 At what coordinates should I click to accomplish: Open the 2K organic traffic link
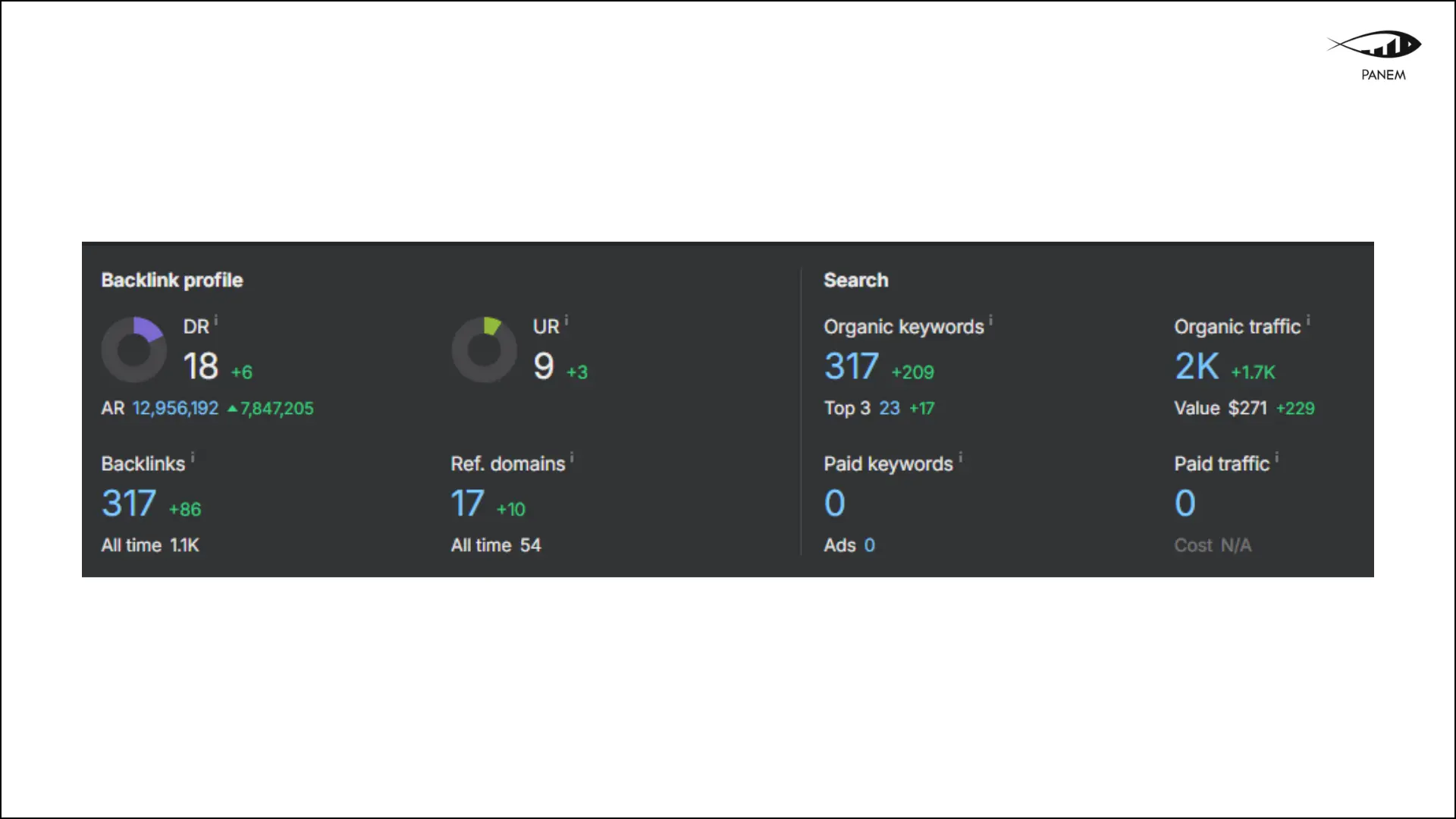[x=1197, y=367]
